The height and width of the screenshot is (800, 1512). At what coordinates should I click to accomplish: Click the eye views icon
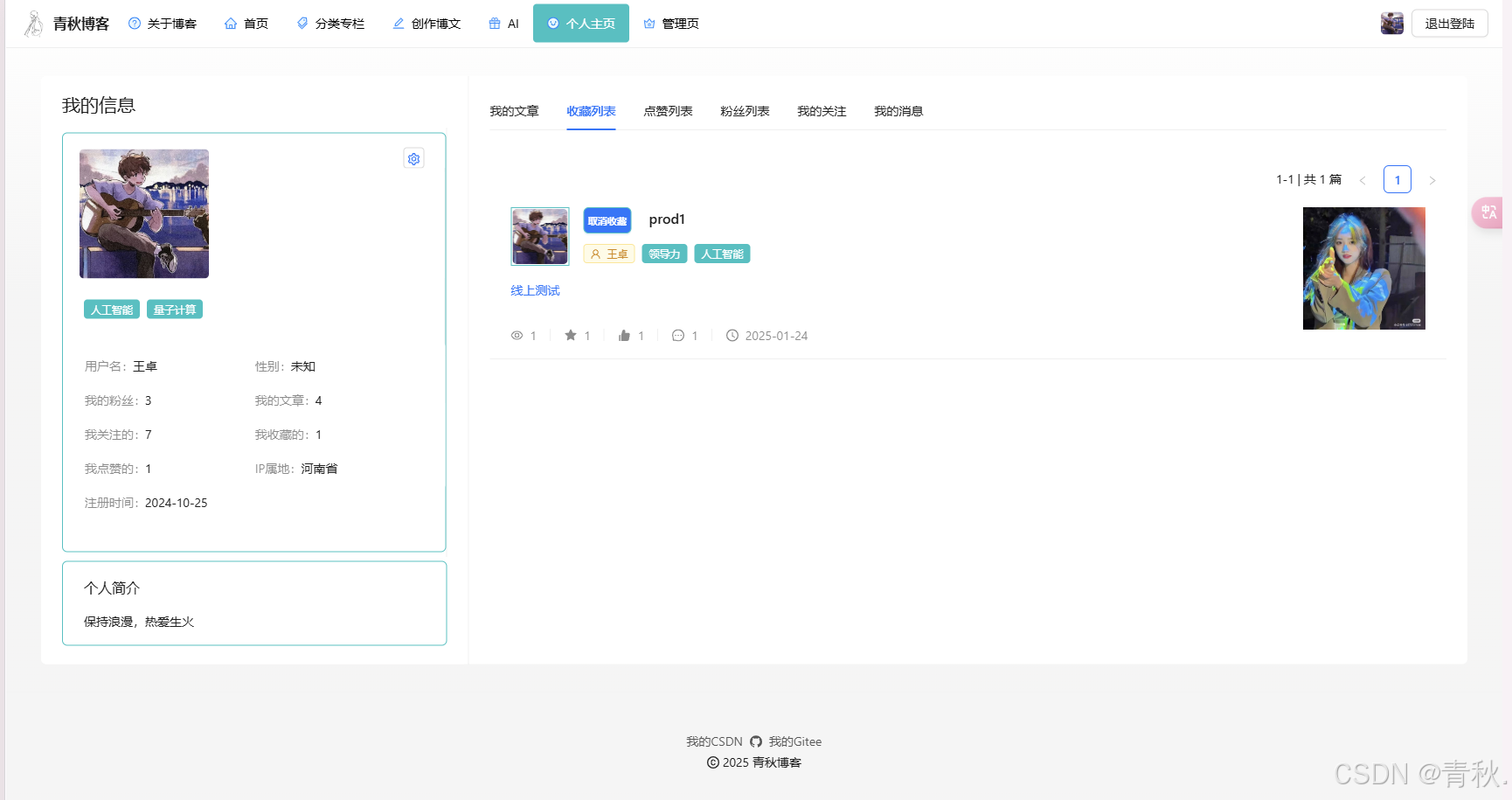(517, 336)
